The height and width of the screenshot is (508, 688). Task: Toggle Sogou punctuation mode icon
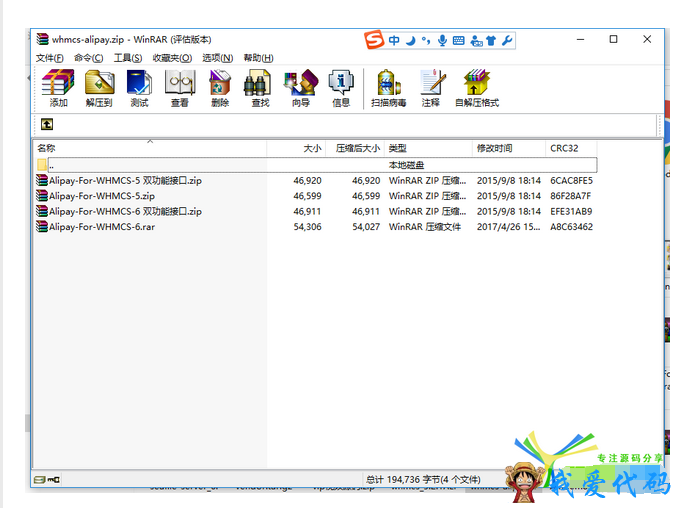click(426, 41)
